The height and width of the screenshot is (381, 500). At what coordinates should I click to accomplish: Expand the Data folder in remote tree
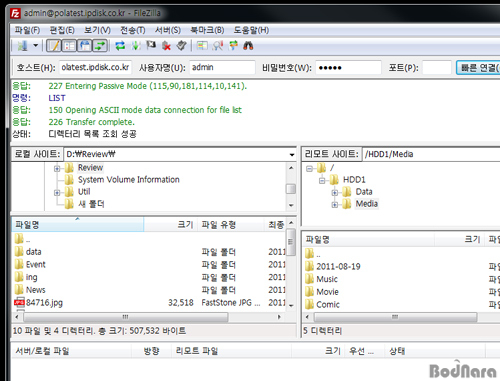click(x=335, y=193)
